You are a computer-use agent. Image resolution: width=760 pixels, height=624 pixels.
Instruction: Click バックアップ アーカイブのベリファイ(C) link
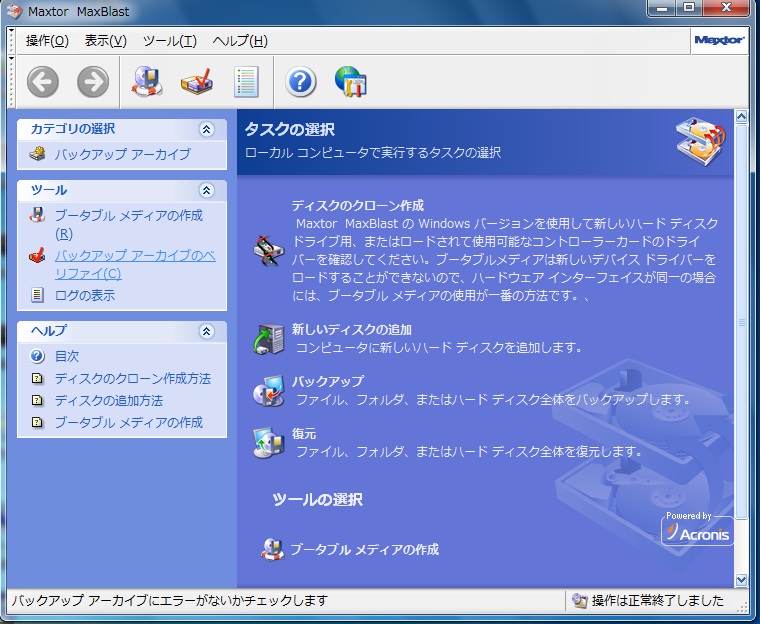[x=135, y=265]
